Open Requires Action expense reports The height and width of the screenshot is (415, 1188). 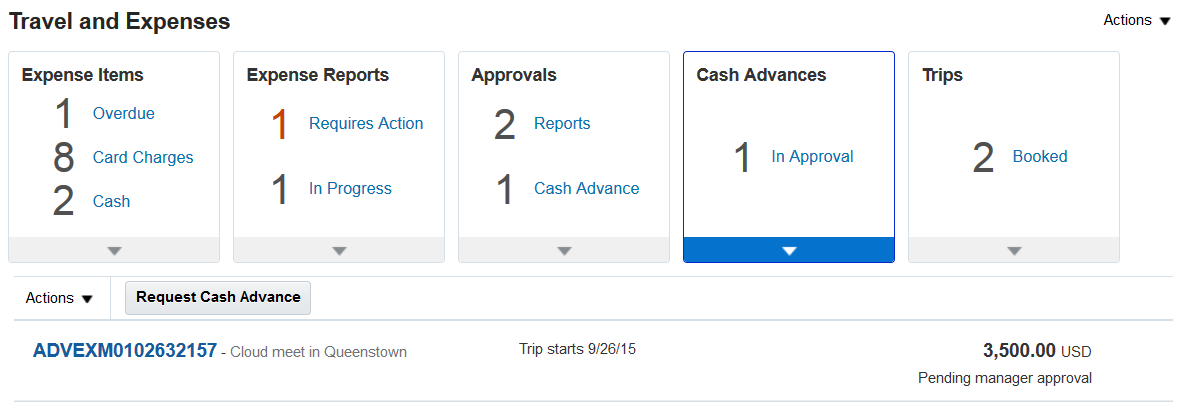(366, 123)
